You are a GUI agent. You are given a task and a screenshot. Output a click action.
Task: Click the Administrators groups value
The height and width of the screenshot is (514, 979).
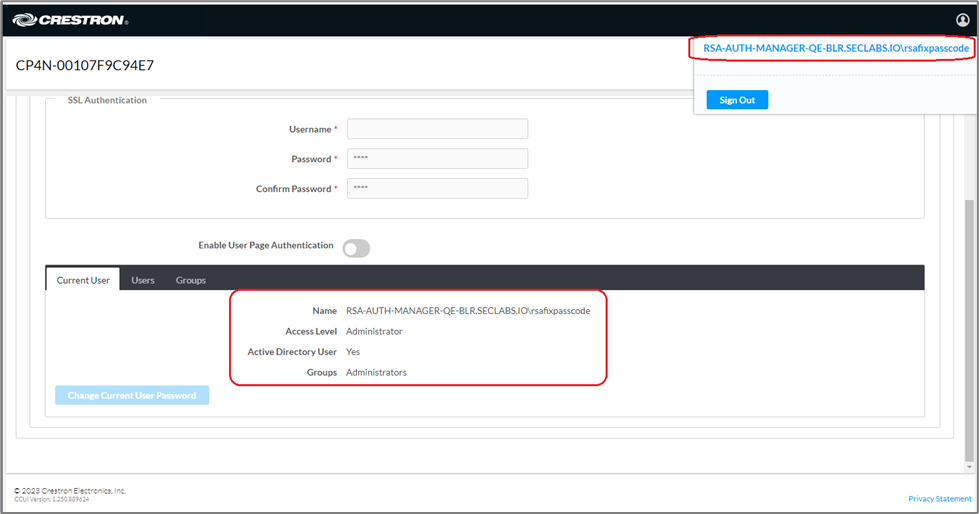376,372
